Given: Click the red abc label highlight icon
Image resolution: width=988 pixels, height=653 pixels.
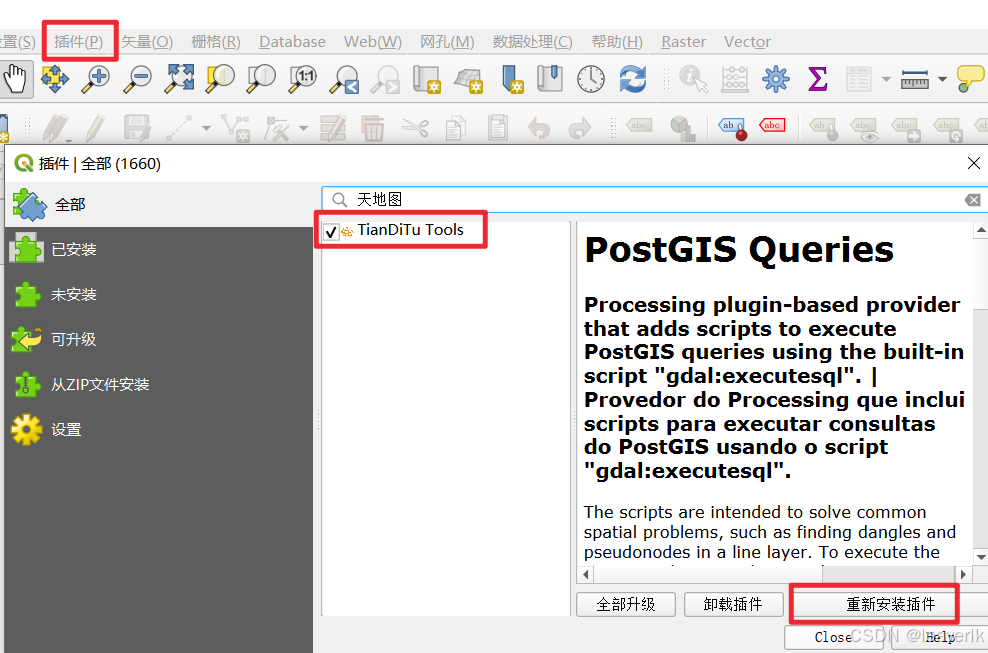Looking at the screenshot, I should pyautogui.click(x=772, y=125).
